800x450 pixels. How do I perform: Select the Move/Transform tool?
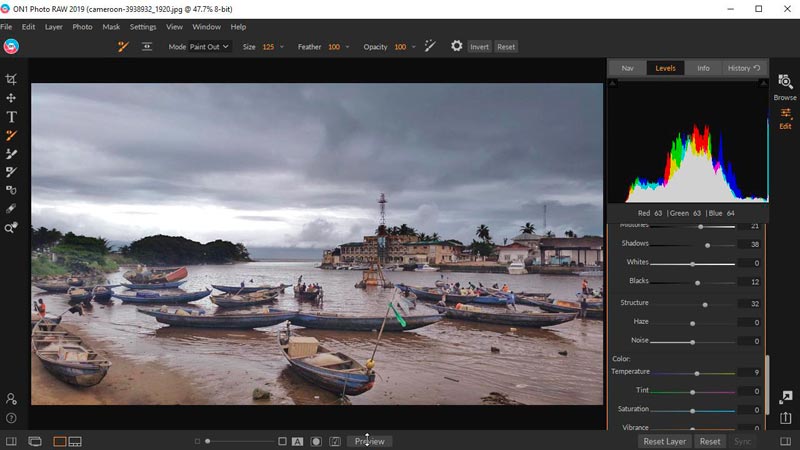click(x=11, y=98)
